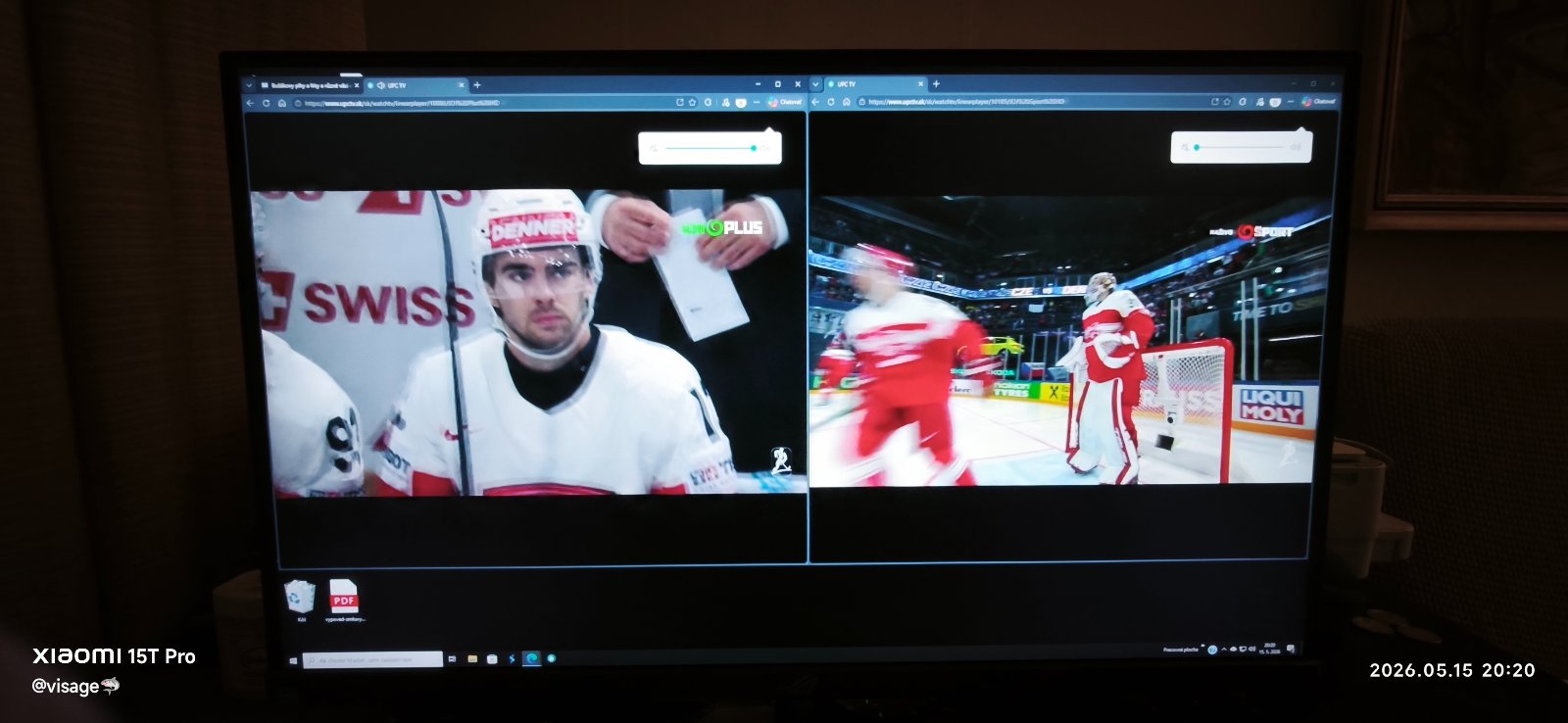1568x723 pixels.
Task: Reload the page in the left browser window
Action: (x=266, y=103)
